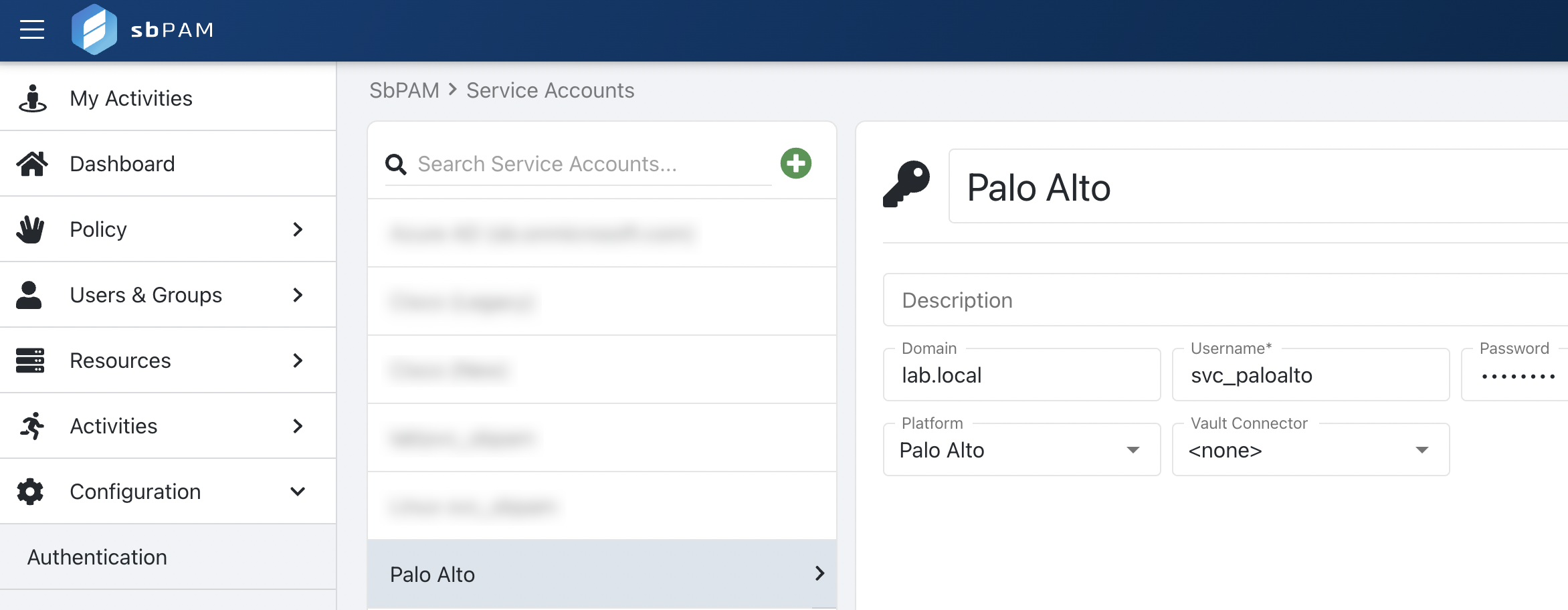The height and width of the screenshot is (610, 1568).
Task: Click the key icon beside Palo Alto
Action: coord(906,185)
